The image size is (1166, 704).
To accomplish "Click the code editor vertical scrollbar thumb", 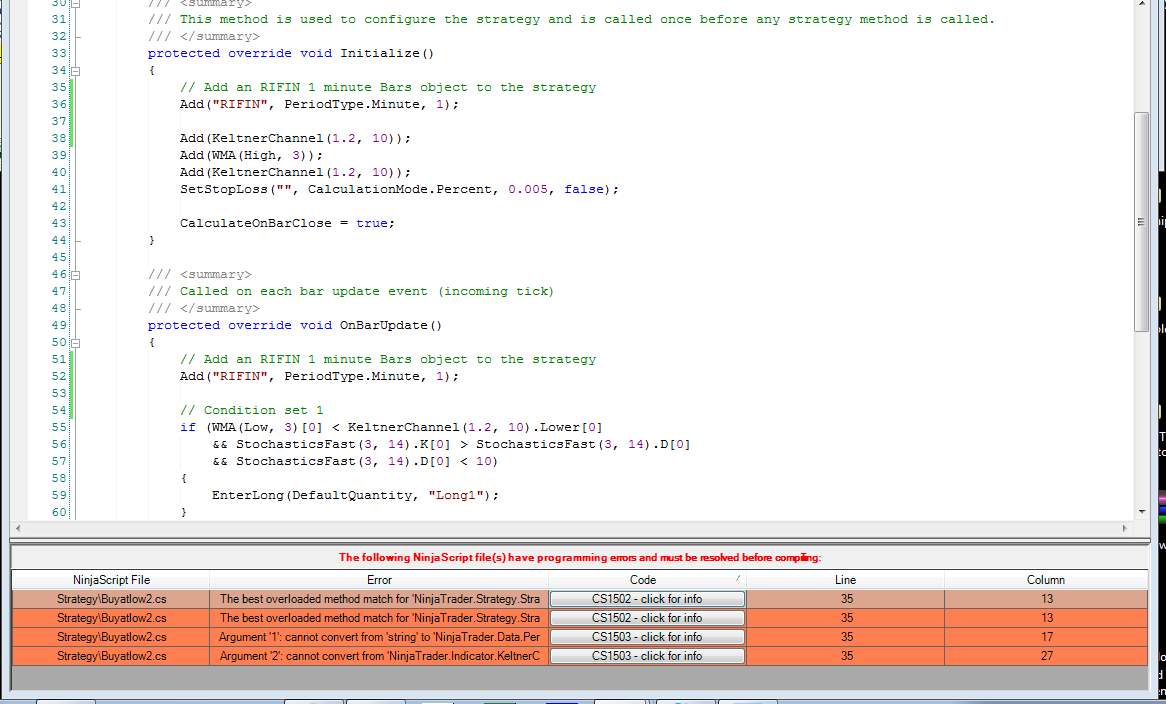I will (1141, 222).
